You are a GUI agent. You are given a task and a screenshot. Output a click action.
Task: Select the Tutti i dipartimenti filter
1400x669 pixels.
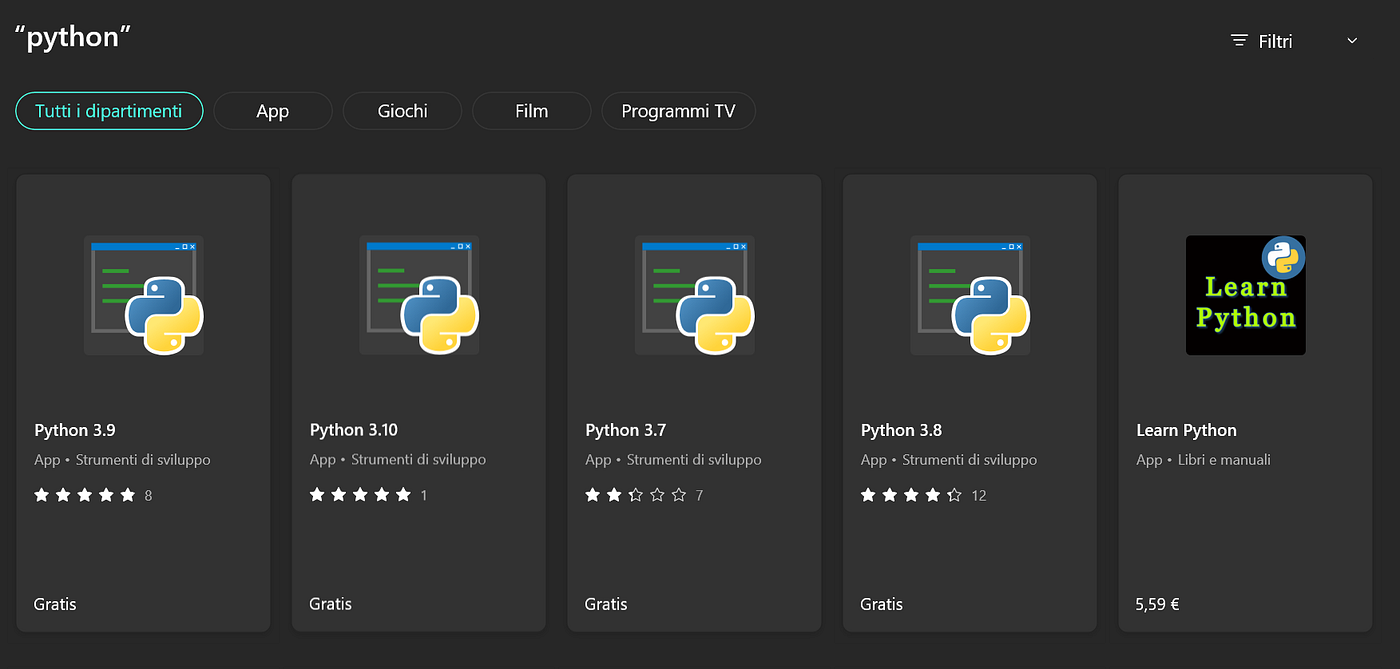click(109, 111)
